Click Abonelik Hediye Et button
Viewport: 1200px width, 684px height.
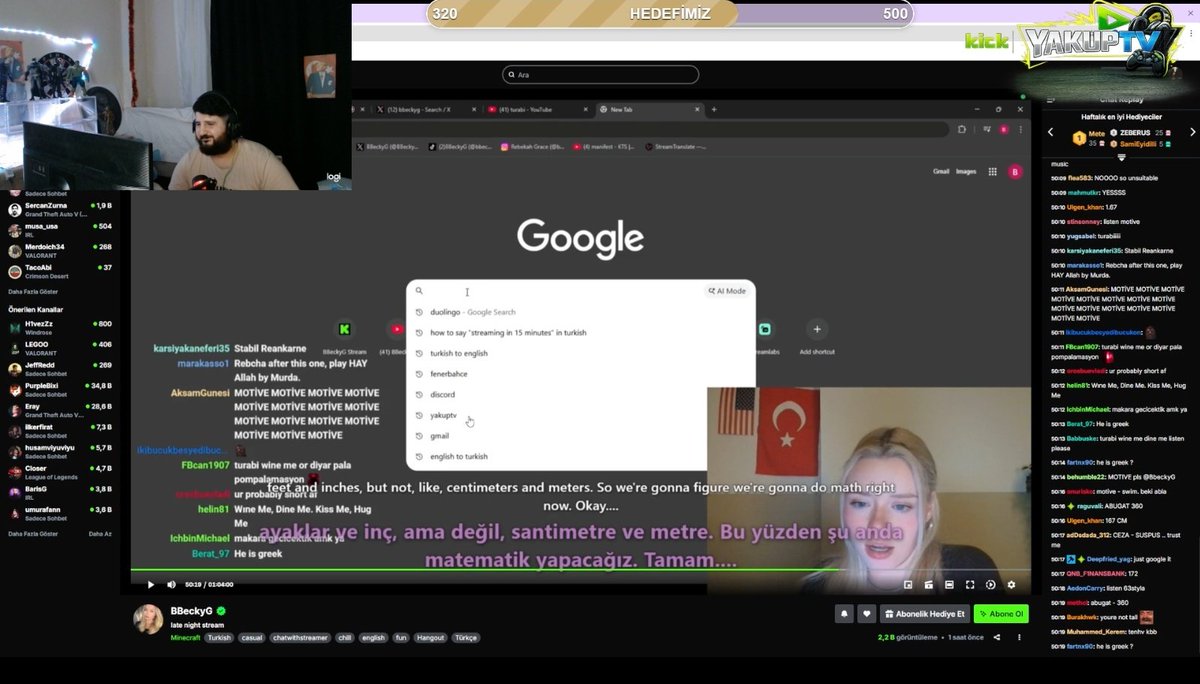(925, 614)
